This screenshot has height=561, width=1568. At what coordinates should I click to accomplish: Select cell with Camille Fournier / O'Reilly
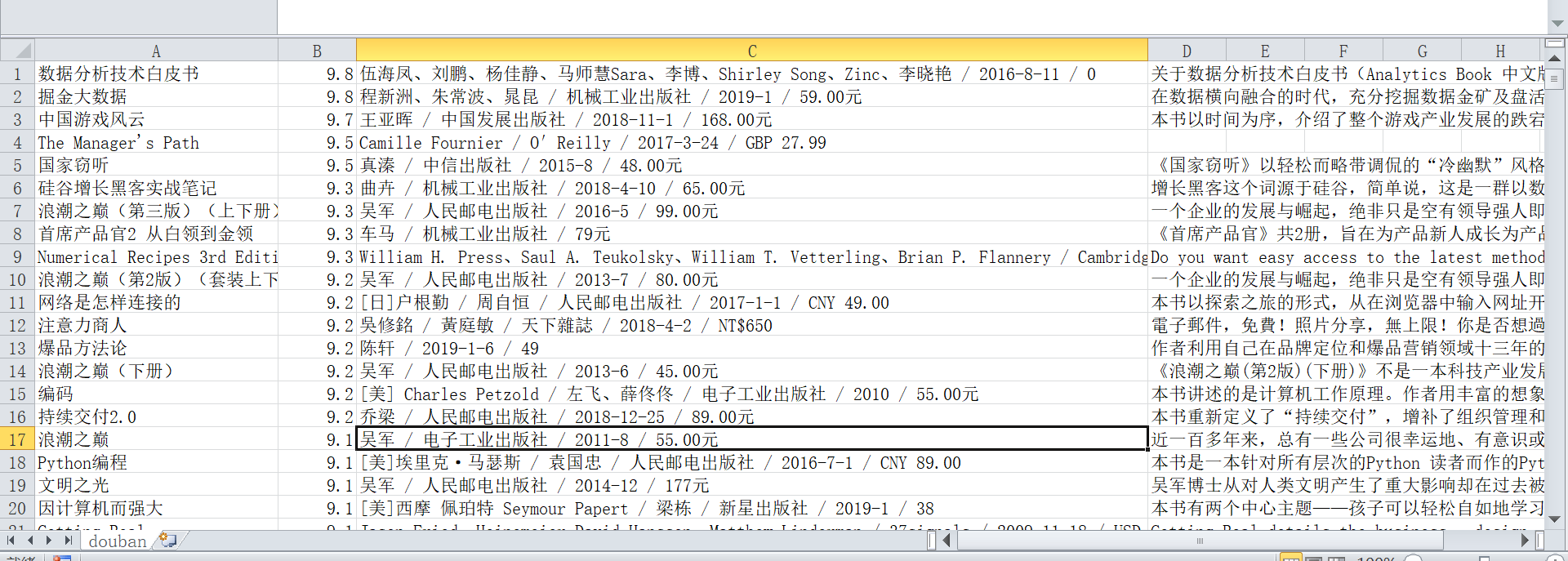pyautogui.click(x=752, y=142)
